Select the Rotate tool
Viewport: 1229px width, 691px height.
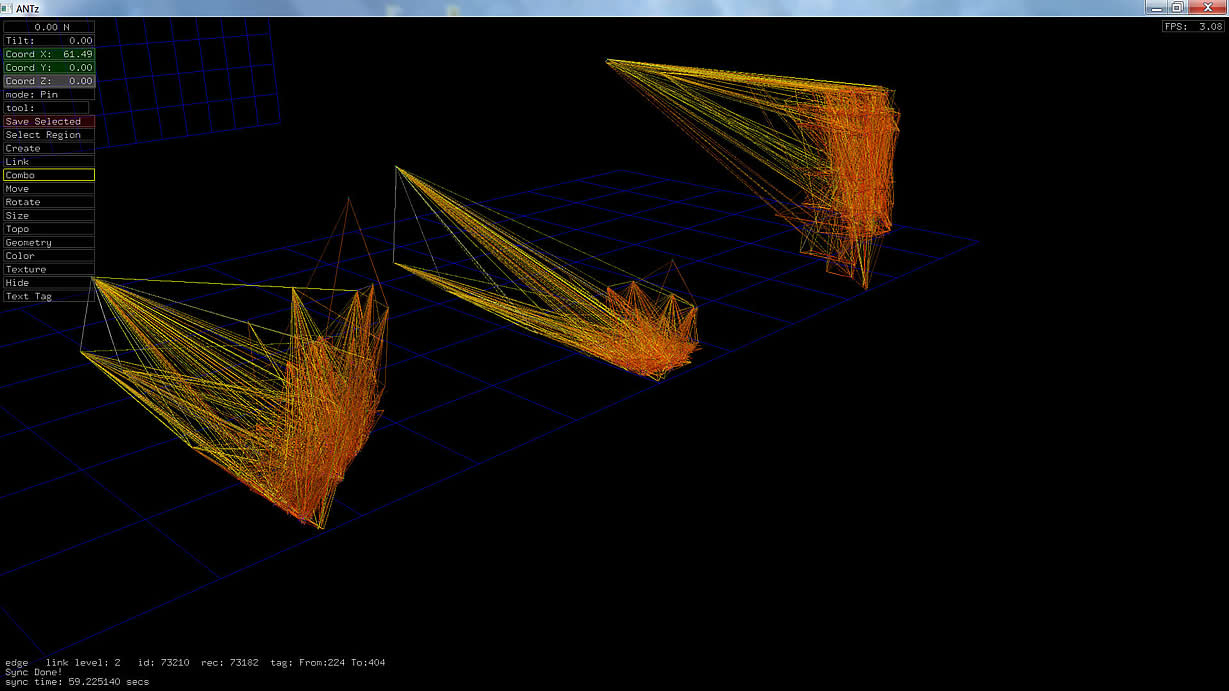49,202
